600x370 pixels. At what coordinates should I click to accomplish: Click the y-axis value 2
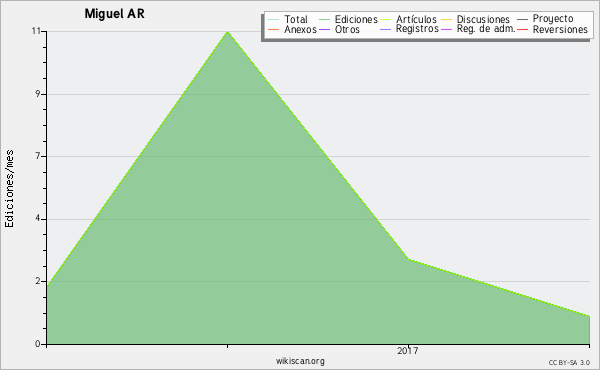pos(38,281)
